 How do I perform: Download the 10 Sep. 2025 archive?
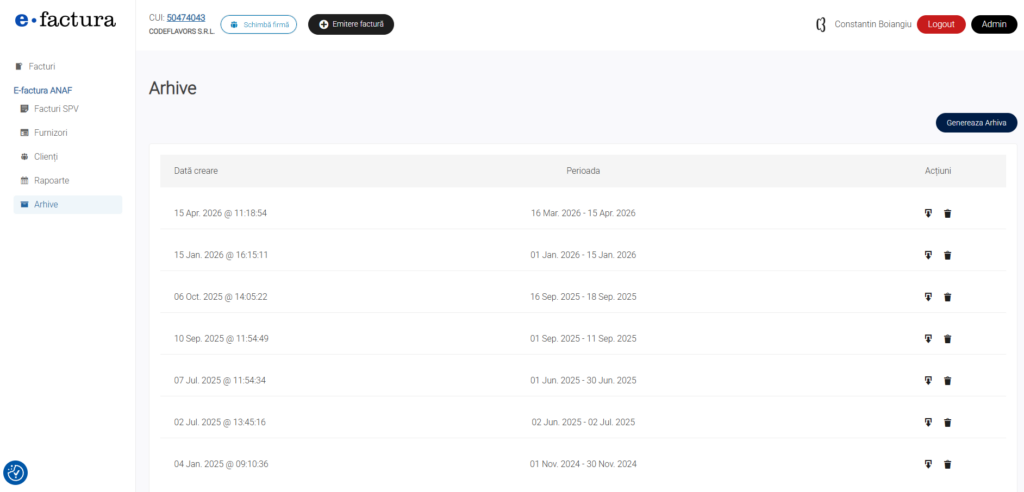[x=928, y=339]
